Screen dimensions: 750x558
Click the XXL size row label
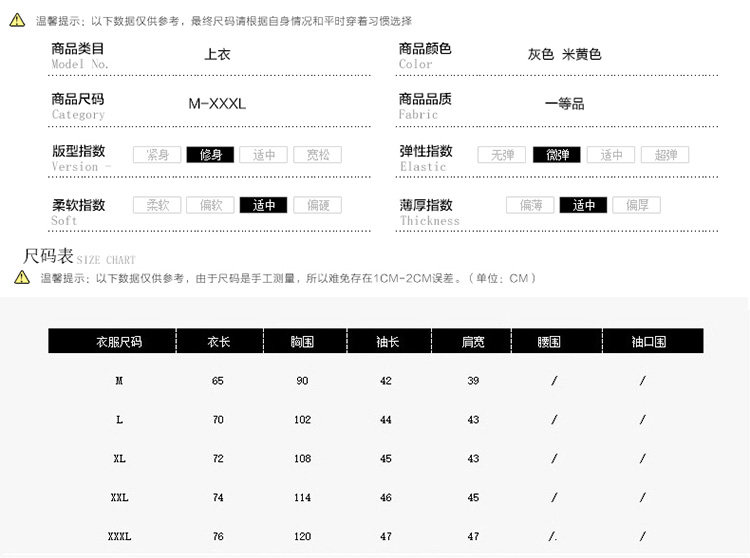[120, 498]
